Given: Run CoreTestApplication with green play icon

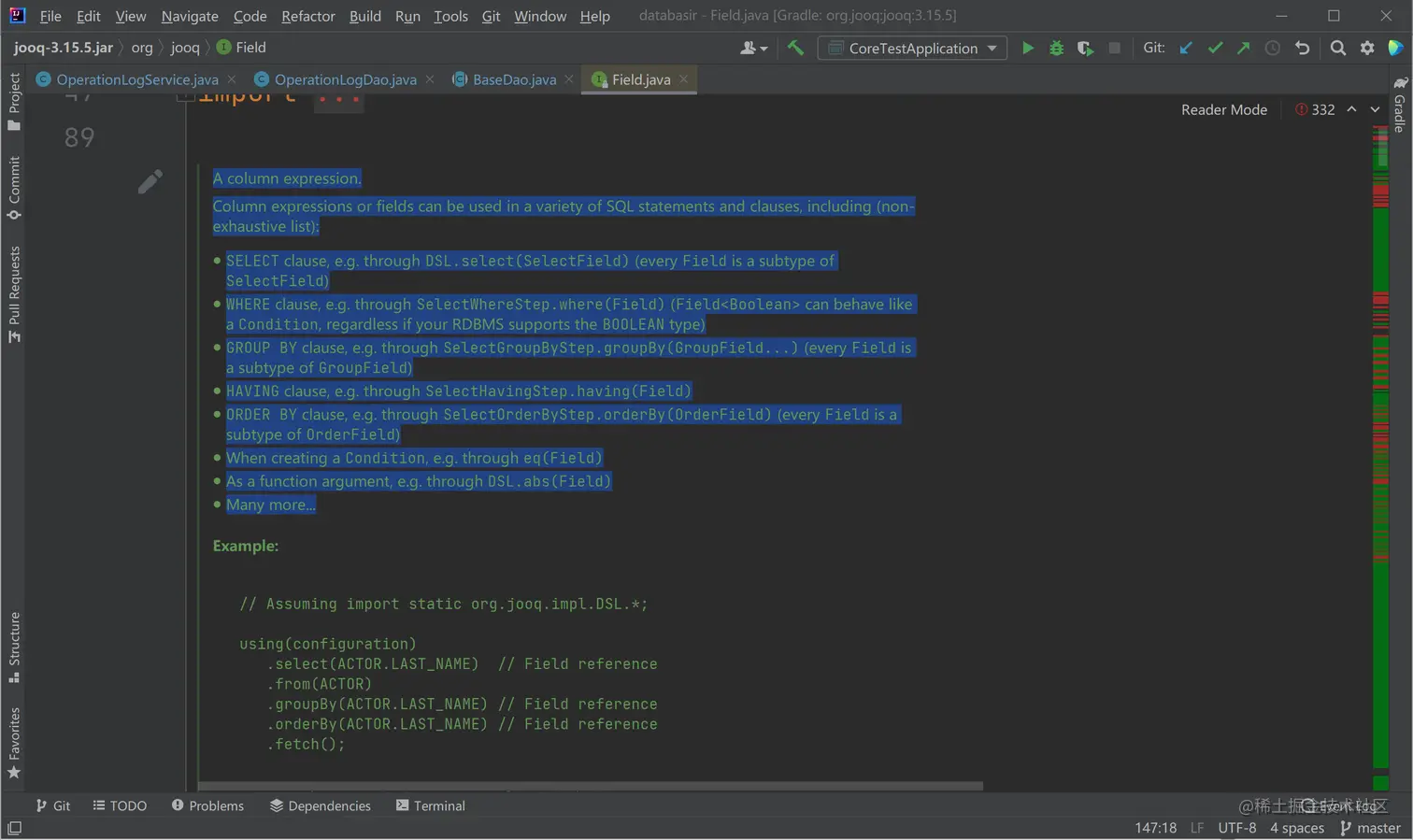Looking at the screenshot, I should pyautogui.click(x=1027, y=48).
